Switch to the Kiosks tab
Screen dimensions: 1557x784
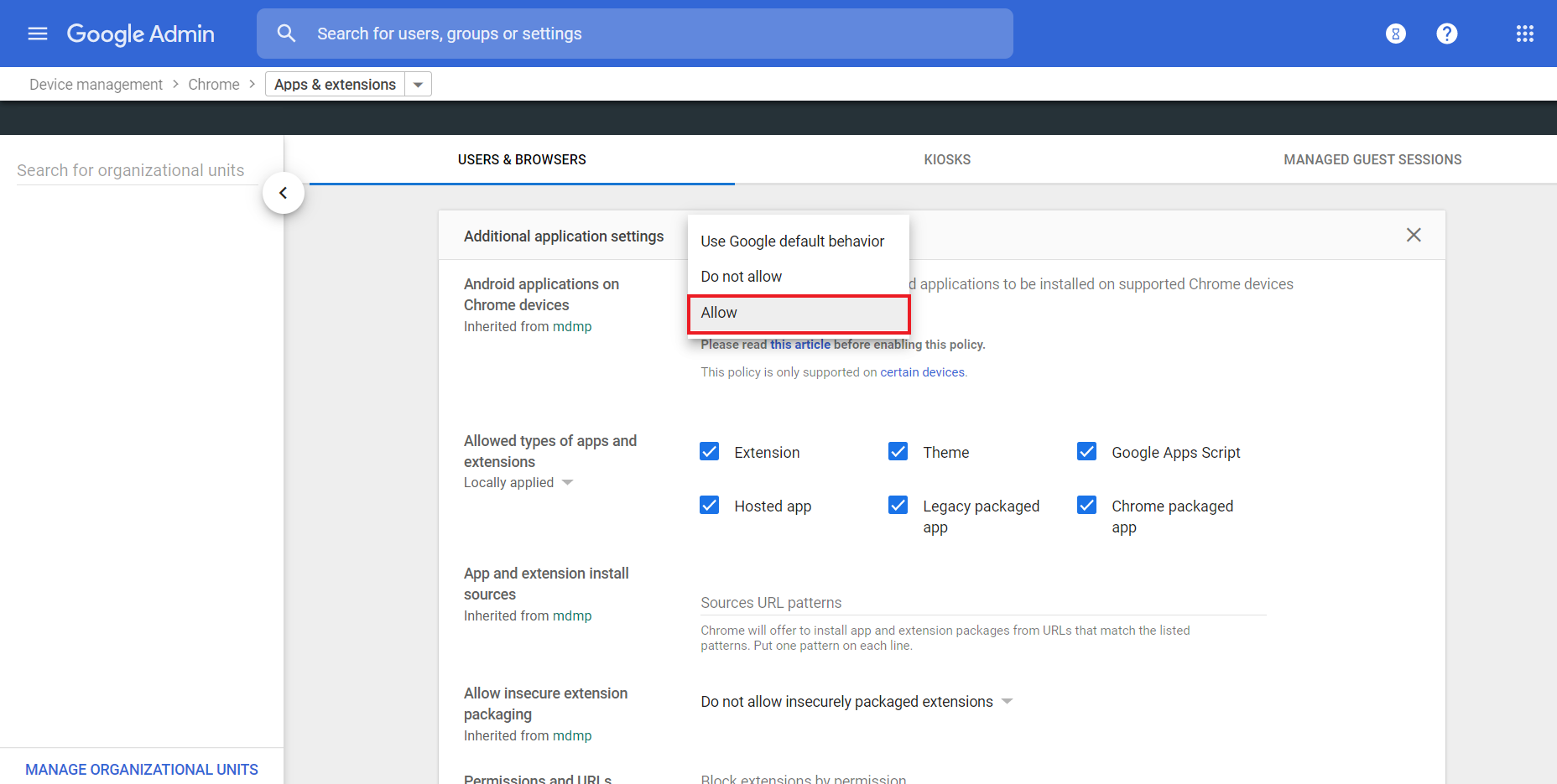click(x=947, y=159)
